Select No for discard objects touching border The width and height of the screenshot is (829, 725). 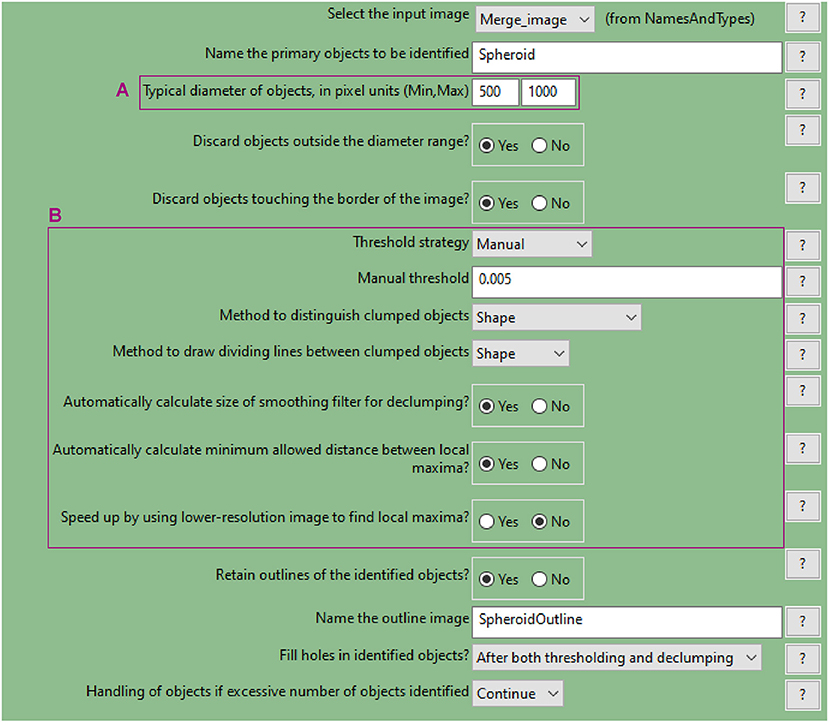point(551,203)
